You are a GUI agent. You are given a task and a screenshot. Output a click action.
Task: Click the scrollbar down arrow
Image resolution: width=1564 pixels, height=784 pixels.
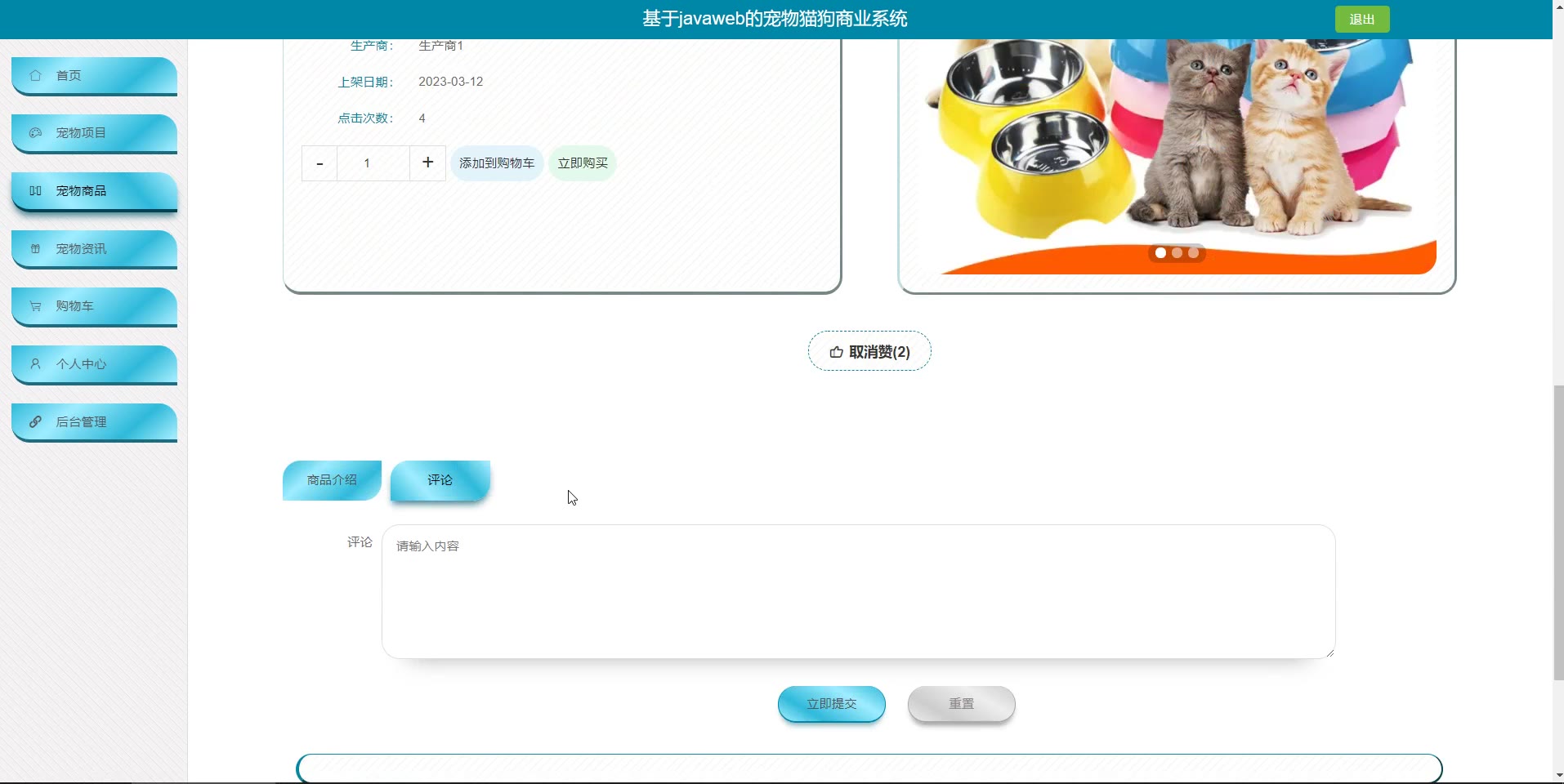coord(1558,775)
